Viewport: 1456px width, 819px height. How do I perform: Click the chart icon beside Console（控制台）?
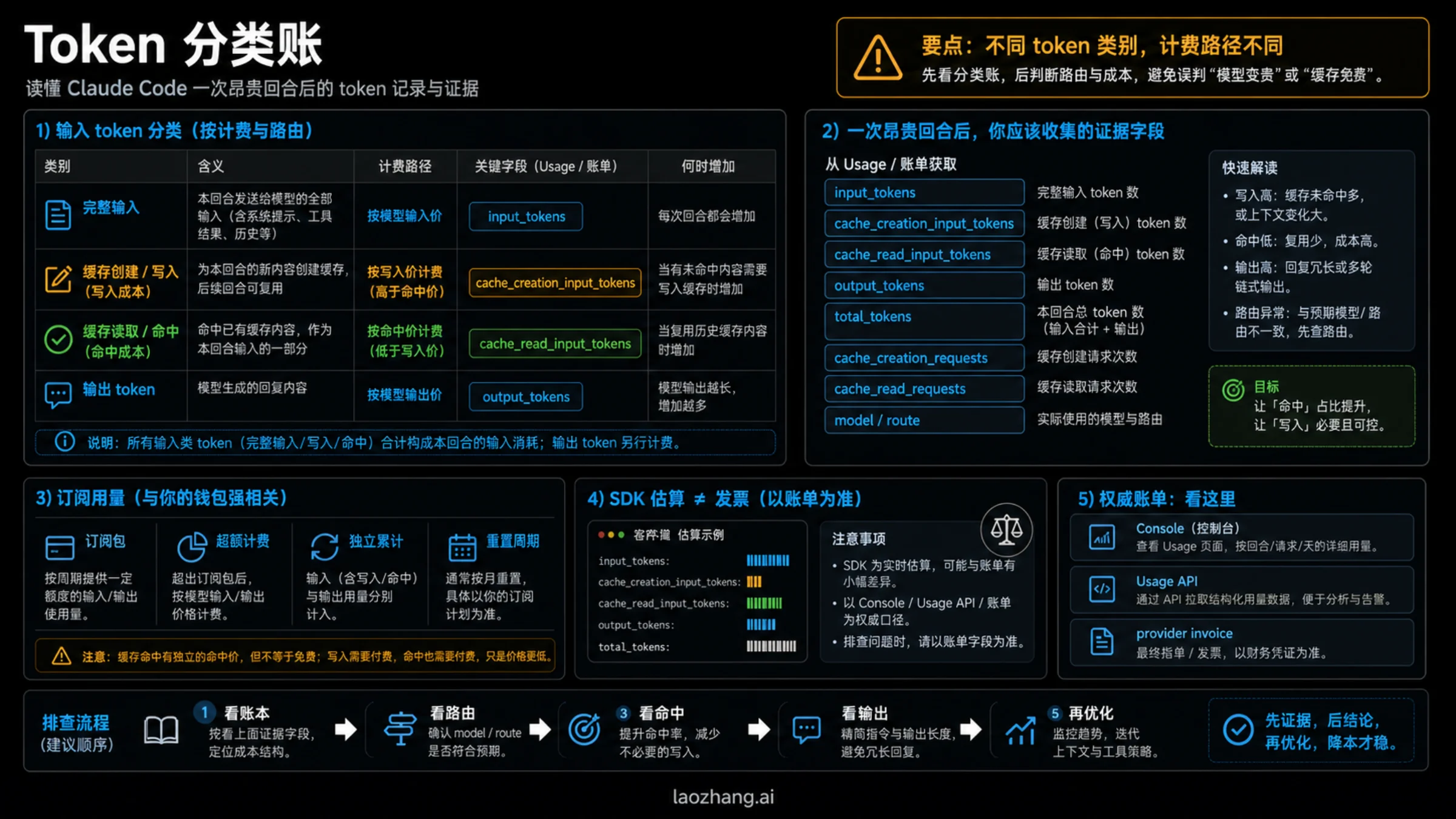(1102, 537)
